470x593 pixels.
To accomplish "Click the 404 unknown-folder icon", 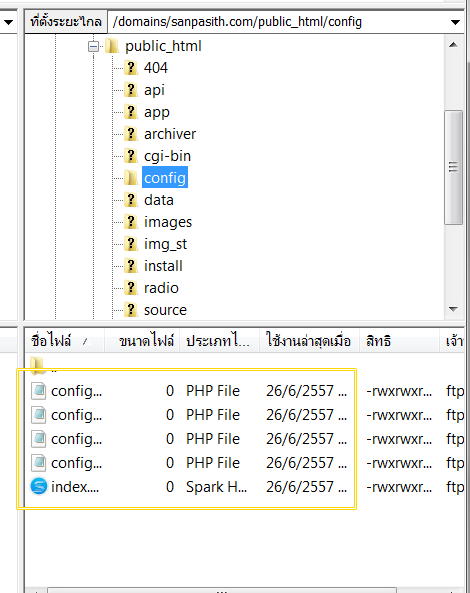I will (x=131, y=68).
